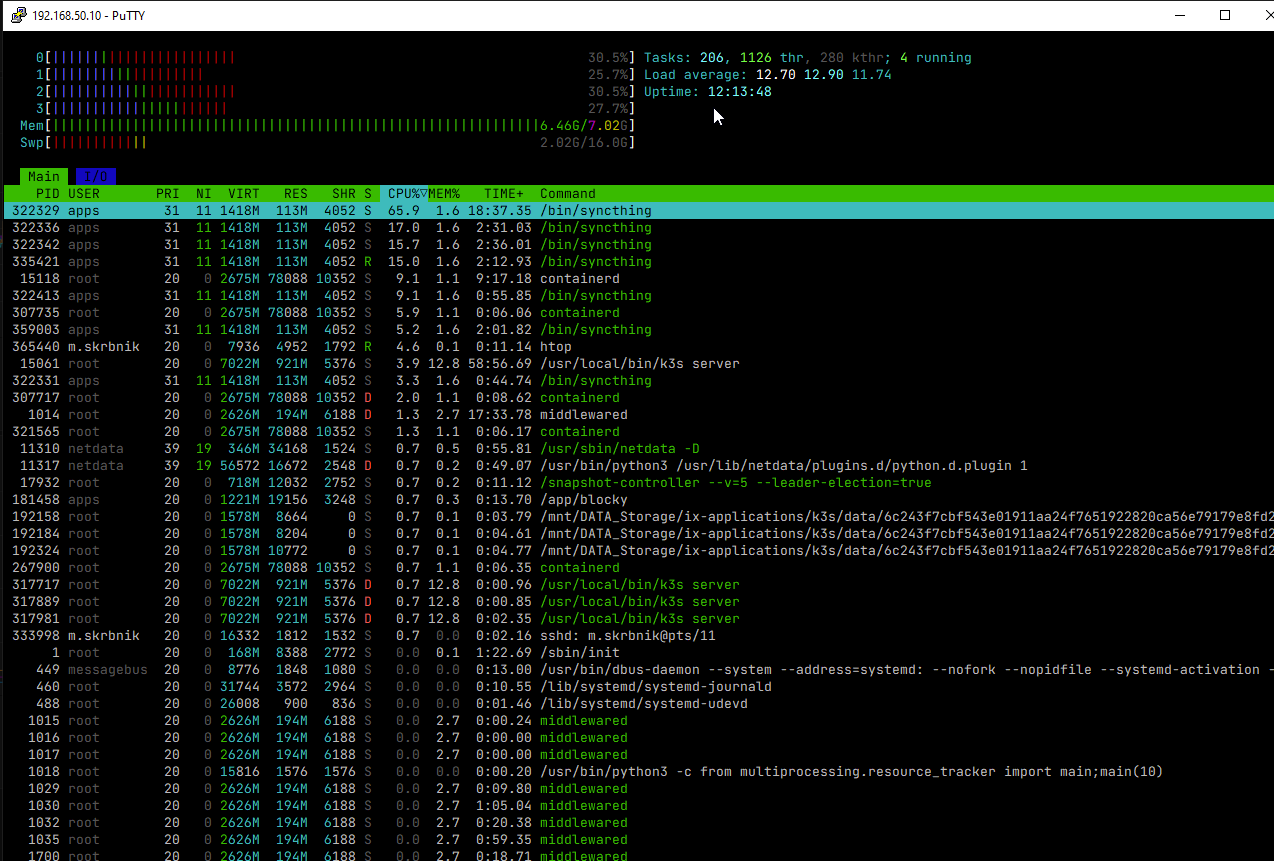Select containerd process row PID 307735
Viewport: 1274px width, 861px height.
point(639,313)
